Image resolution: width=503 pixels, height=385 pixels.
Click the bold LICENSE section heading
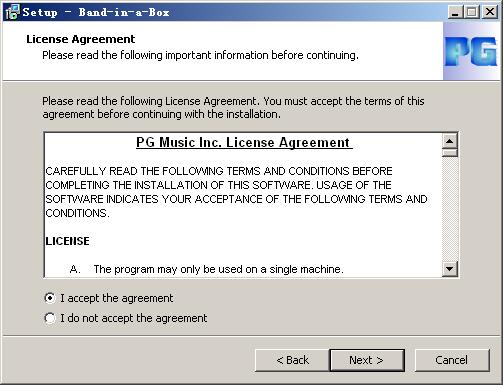(67, 241)
